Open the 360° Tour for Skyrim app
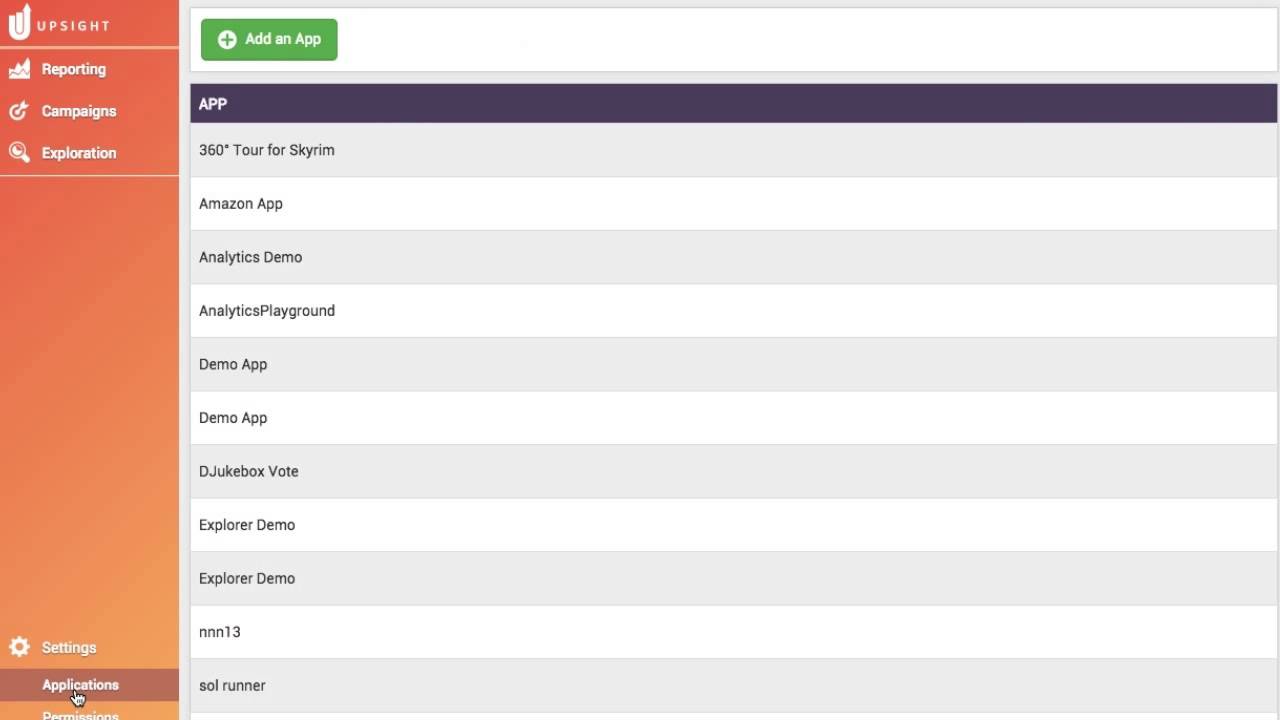 (x=267, y=150)
